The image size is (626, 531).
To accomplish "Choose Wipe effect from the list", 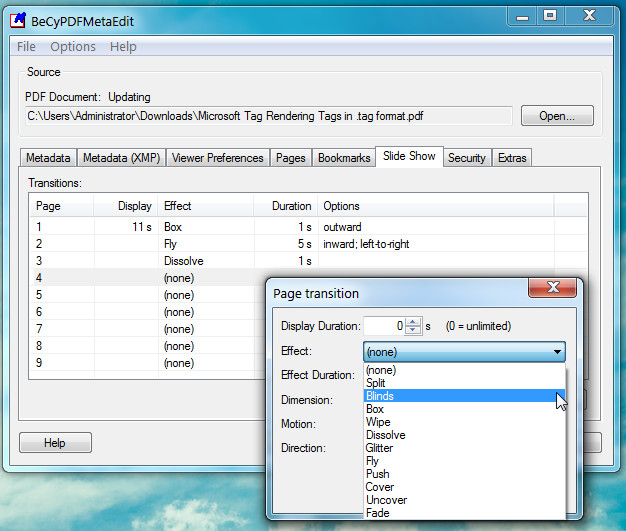I will click(x=464, y=422).
